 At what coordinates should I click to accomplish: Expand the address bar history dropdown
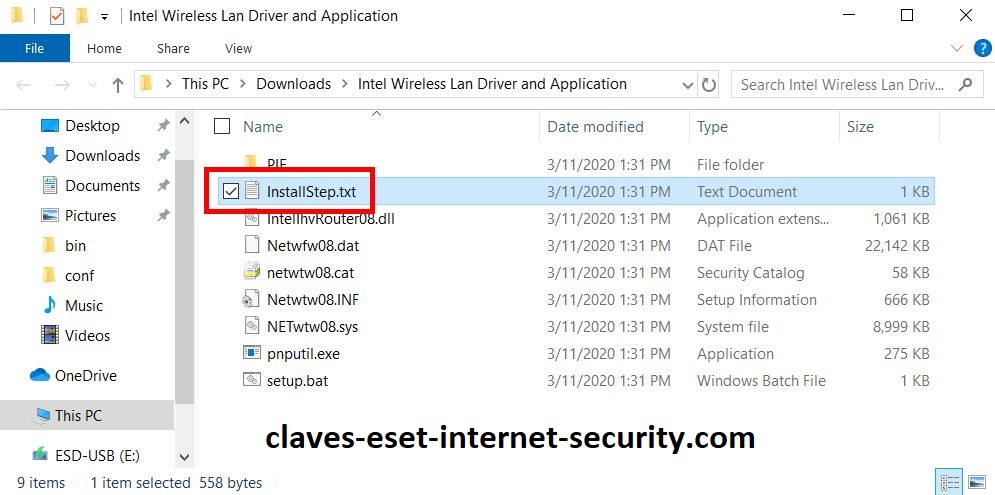[686, 85]
